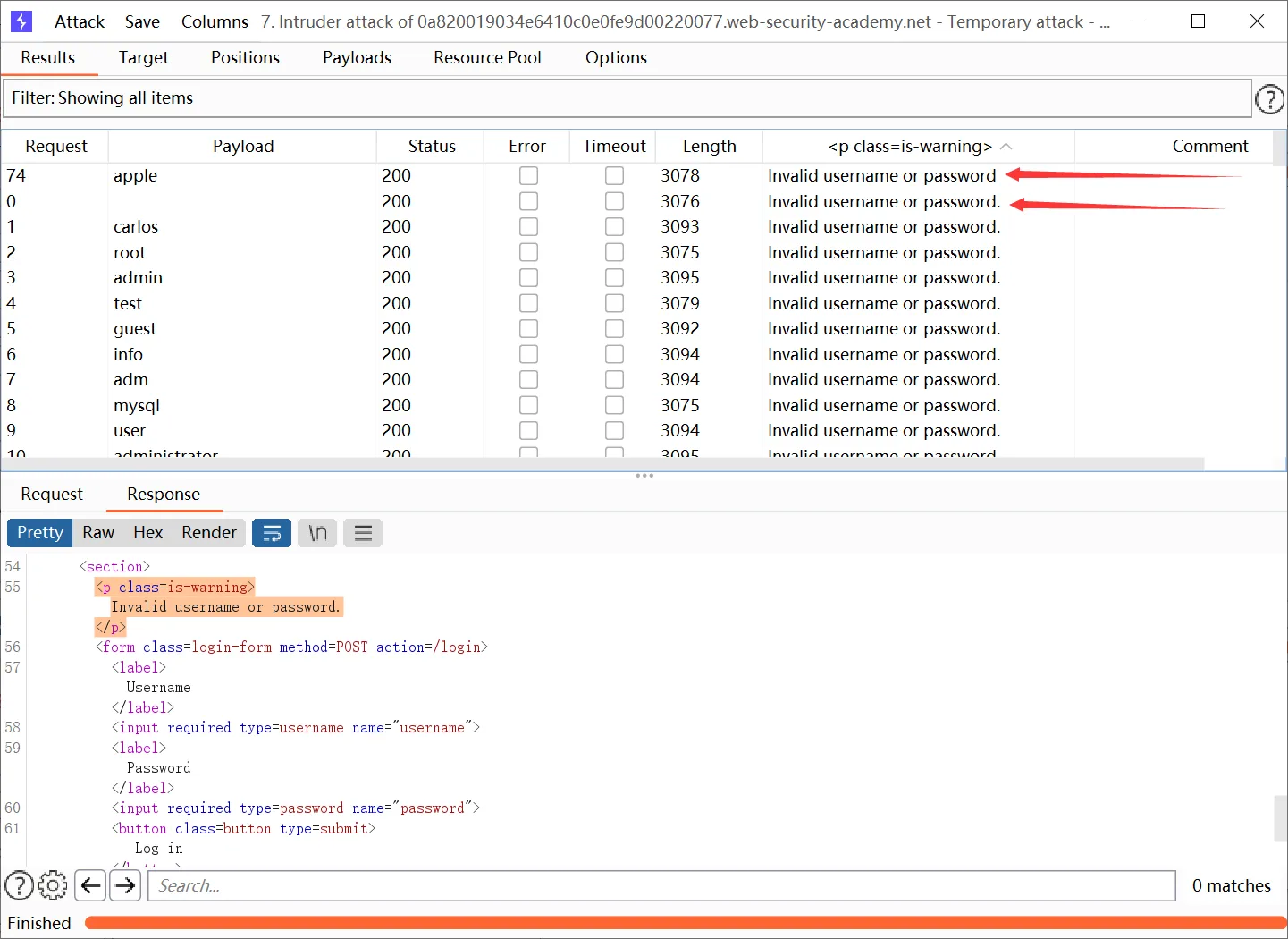Image resolution: width=1288 pixels, height=939 pixels.
Task: Click length value 3078
Action: 680,176
